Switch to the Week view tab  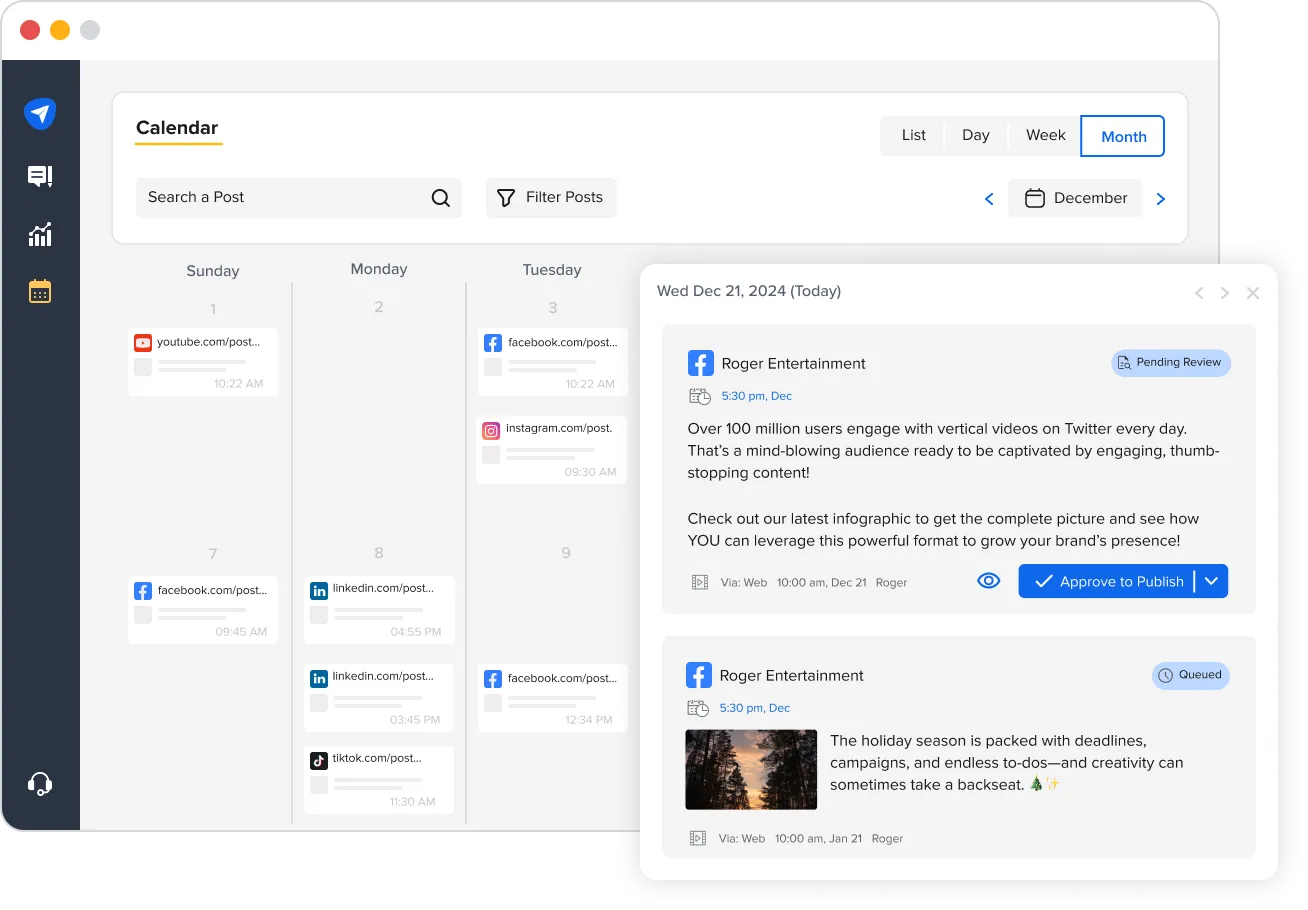point(1045,135)
